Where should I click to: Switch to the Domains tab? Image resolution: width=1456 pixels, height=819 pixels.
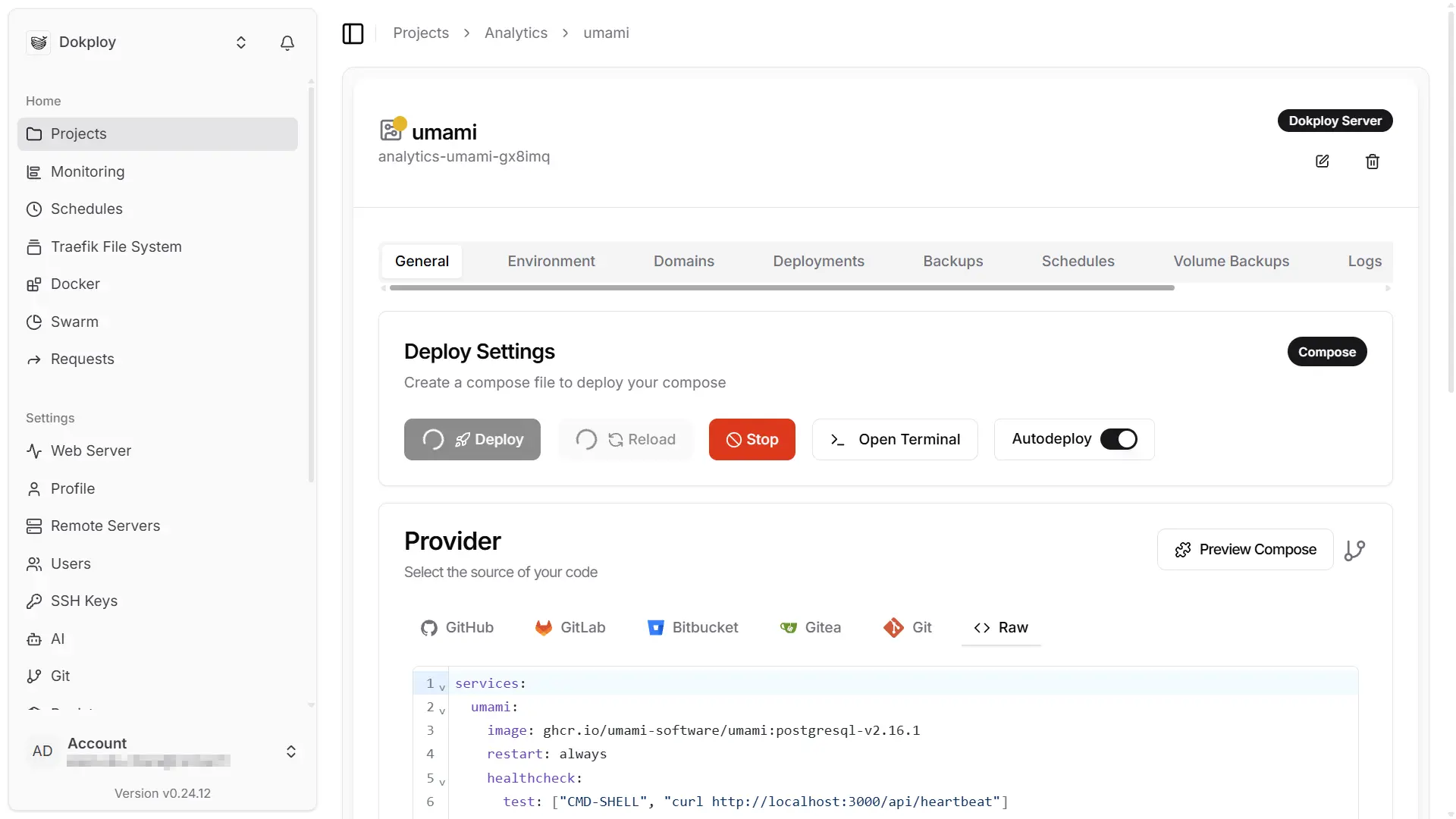click(684, 261)
